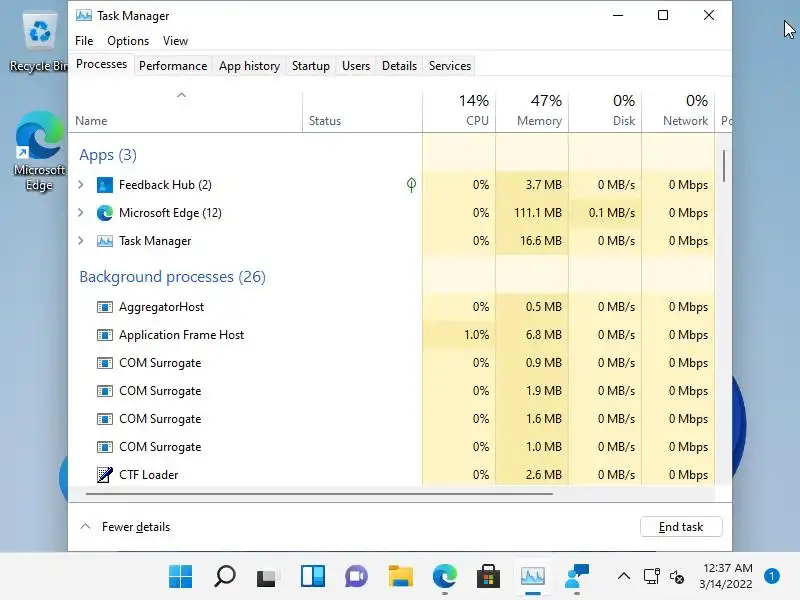Open the Options menu
This screenshot has height=600, width=800.
click(x=128, y=41)
